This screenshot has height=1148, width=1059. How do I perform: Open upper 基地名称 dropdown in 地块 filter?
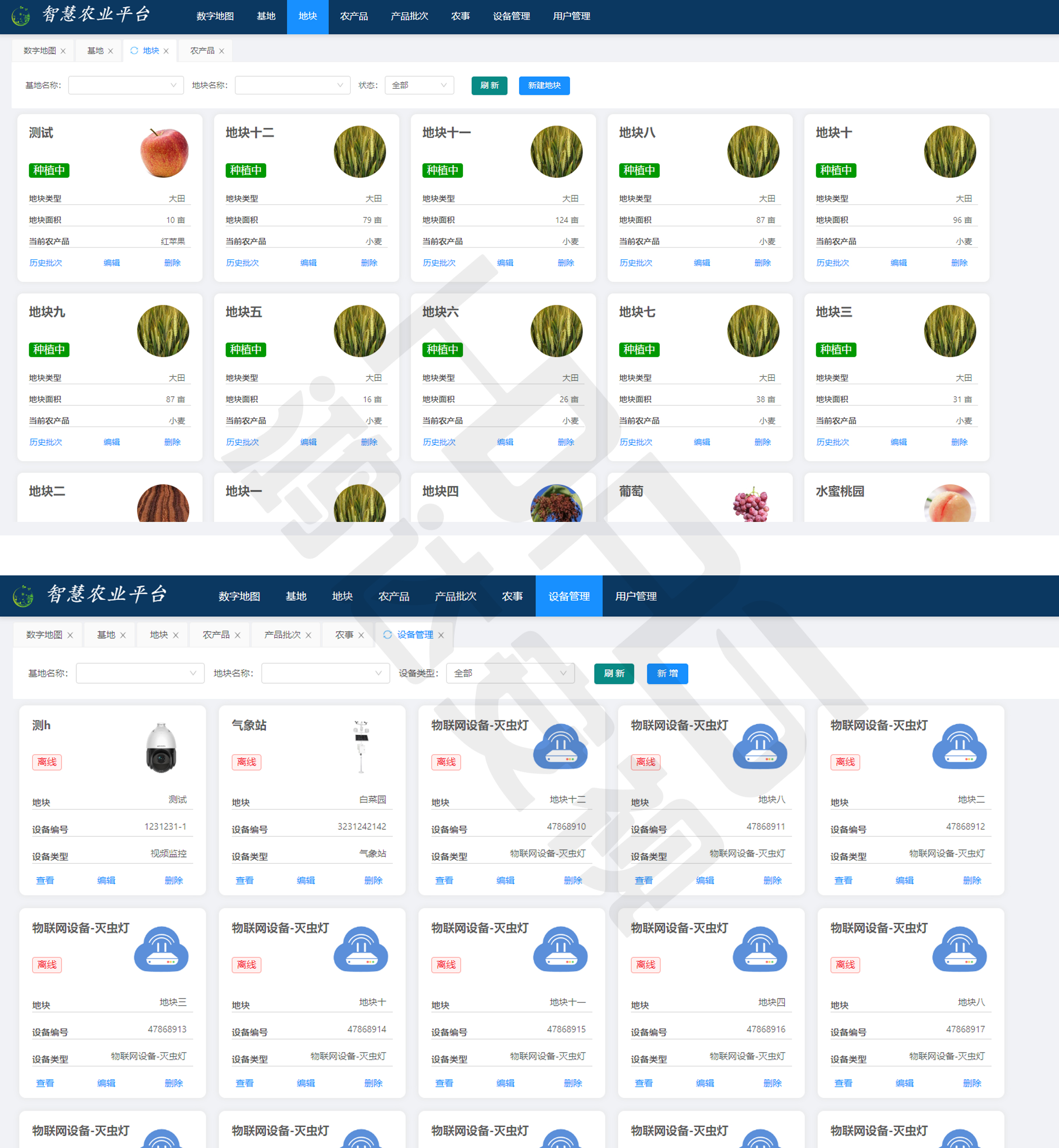click(x=125, y=85)
